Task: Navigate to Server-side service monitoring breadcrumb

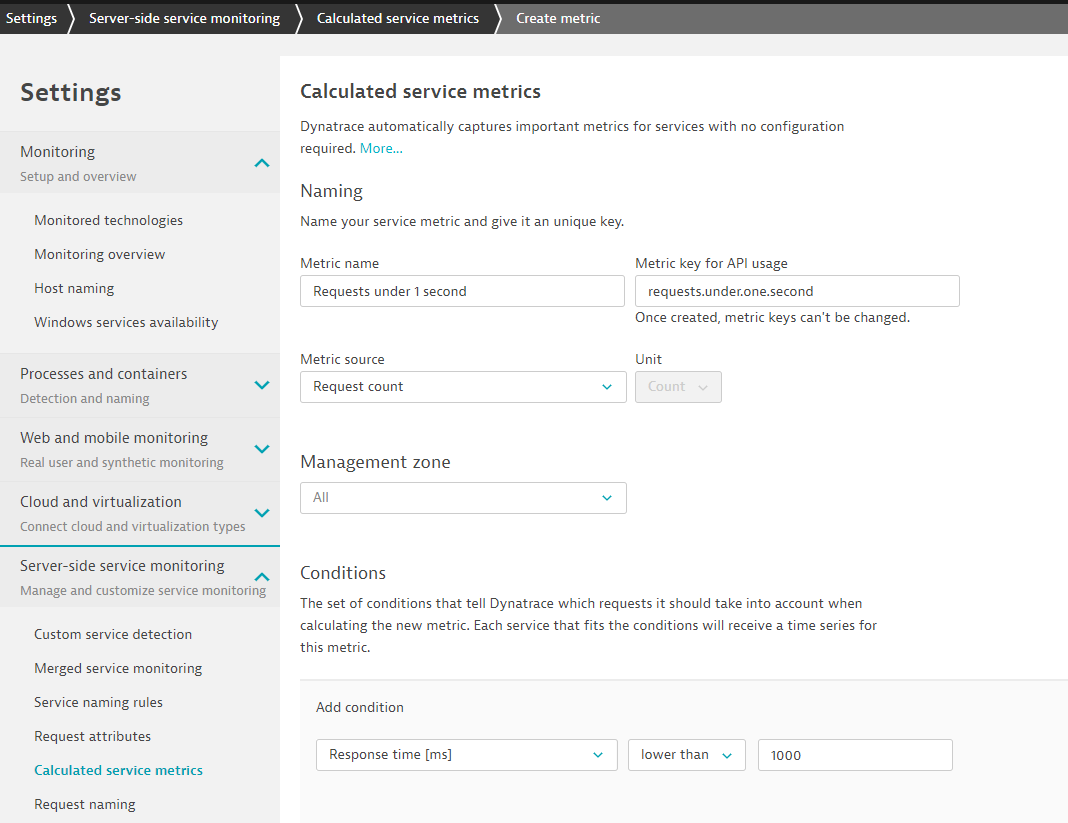Action: tap(184, 18)
